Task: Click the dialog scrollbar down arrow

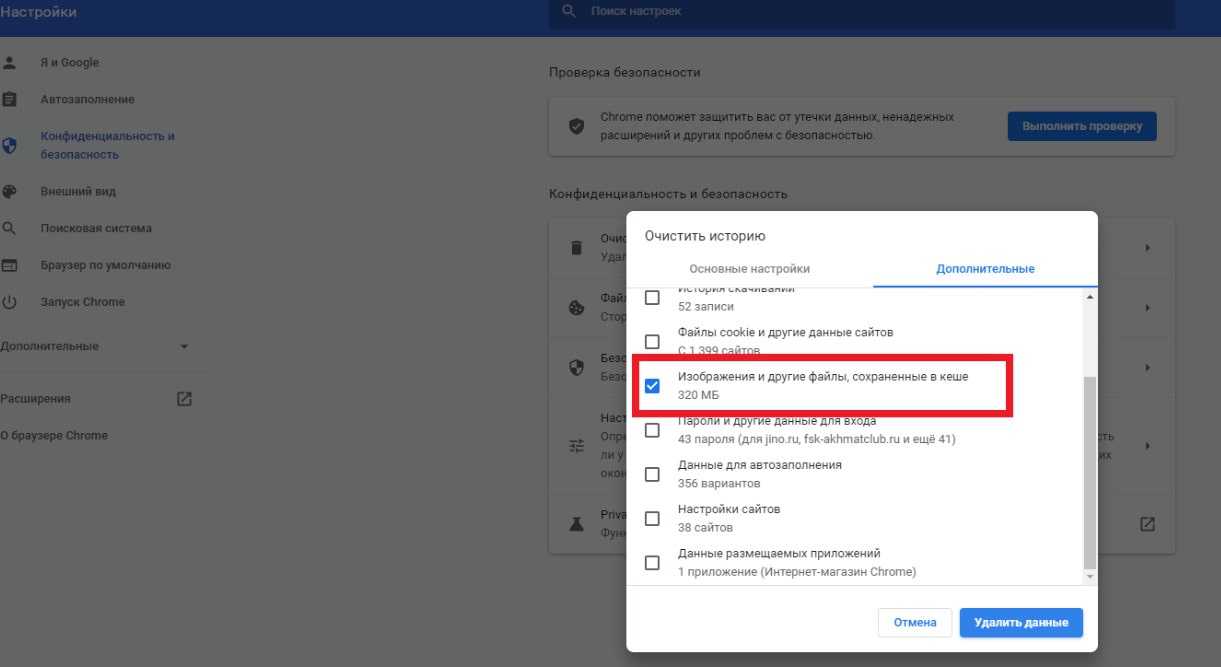Action: click(1090, 577)
